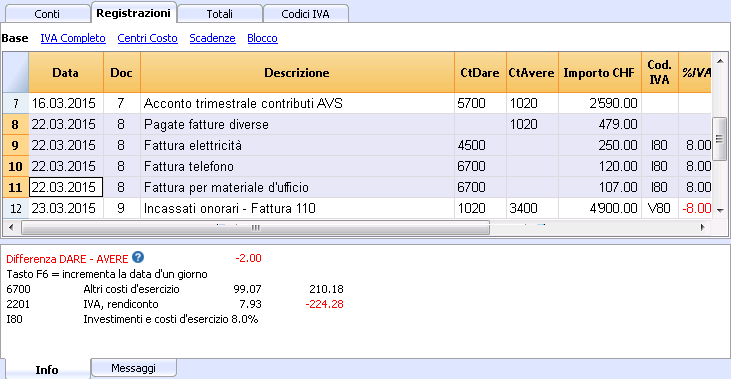Click CtDare cell 4500
This screenshot has width=731, height=379.
pos(480,145)
